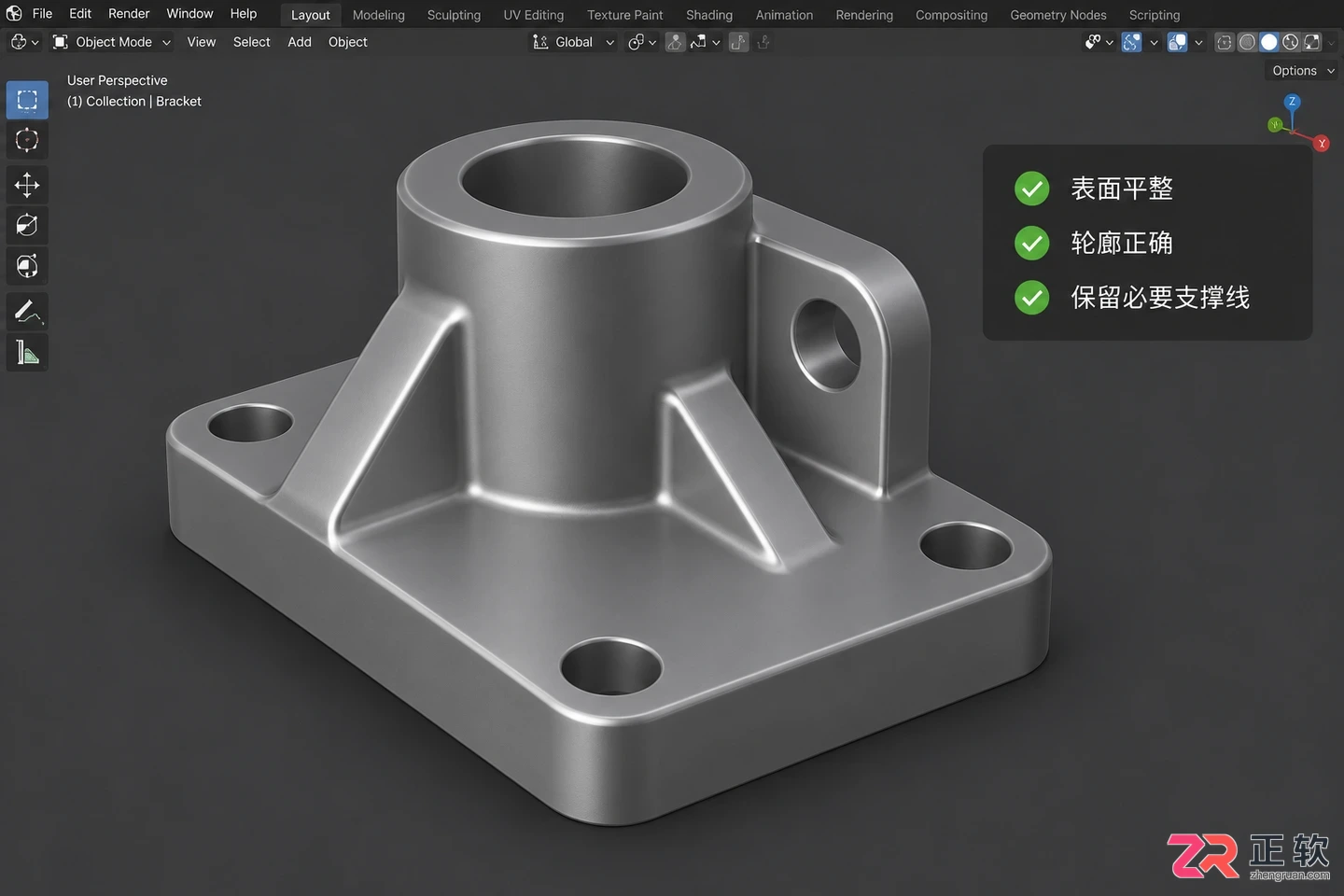The width and height of the screenshot is (1344, 896).
Task: Expand object visibility dropdown arrow
Action: 1109,42
